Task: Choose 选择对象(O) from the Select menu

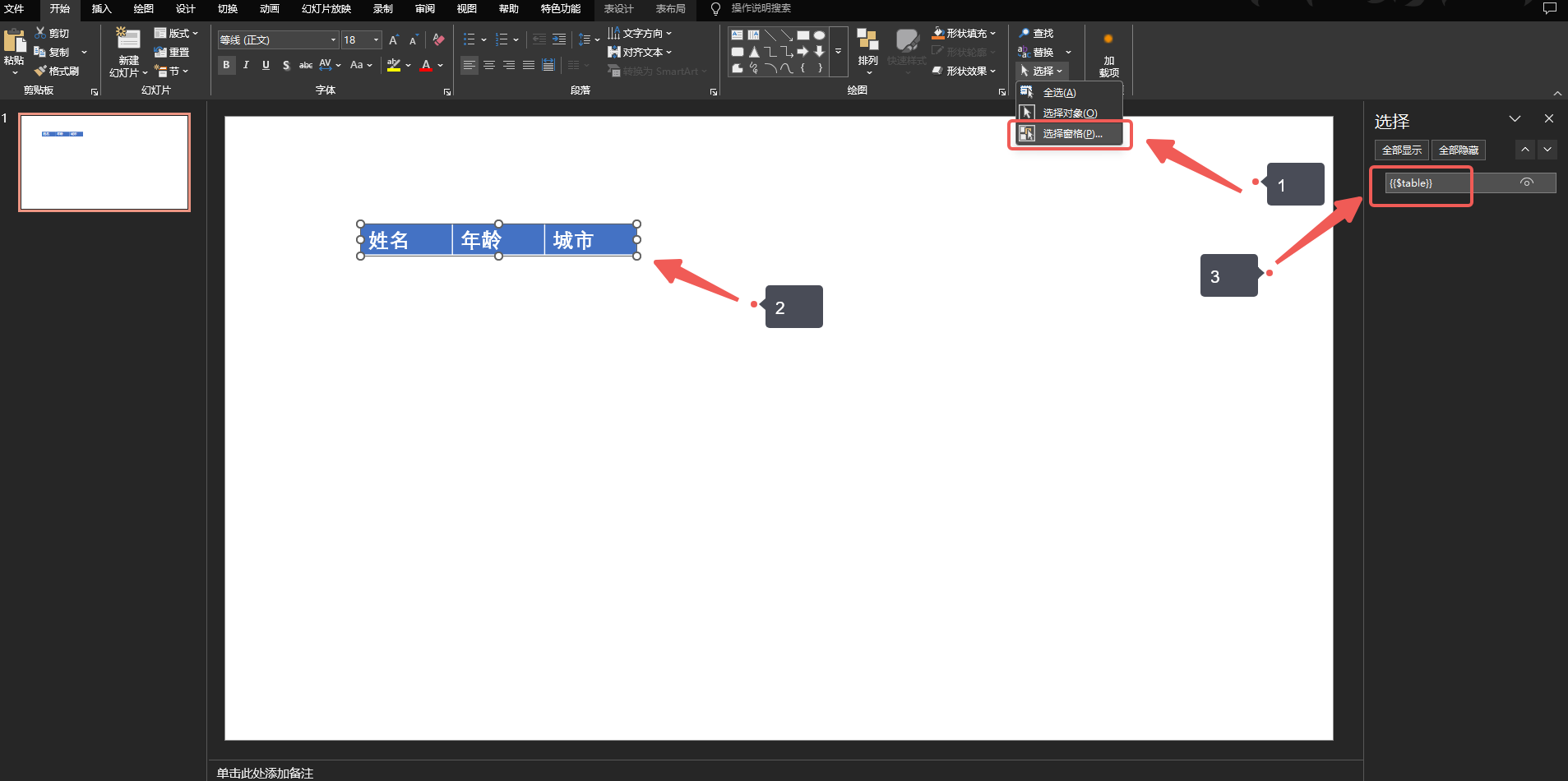Action: (1070, 113)
